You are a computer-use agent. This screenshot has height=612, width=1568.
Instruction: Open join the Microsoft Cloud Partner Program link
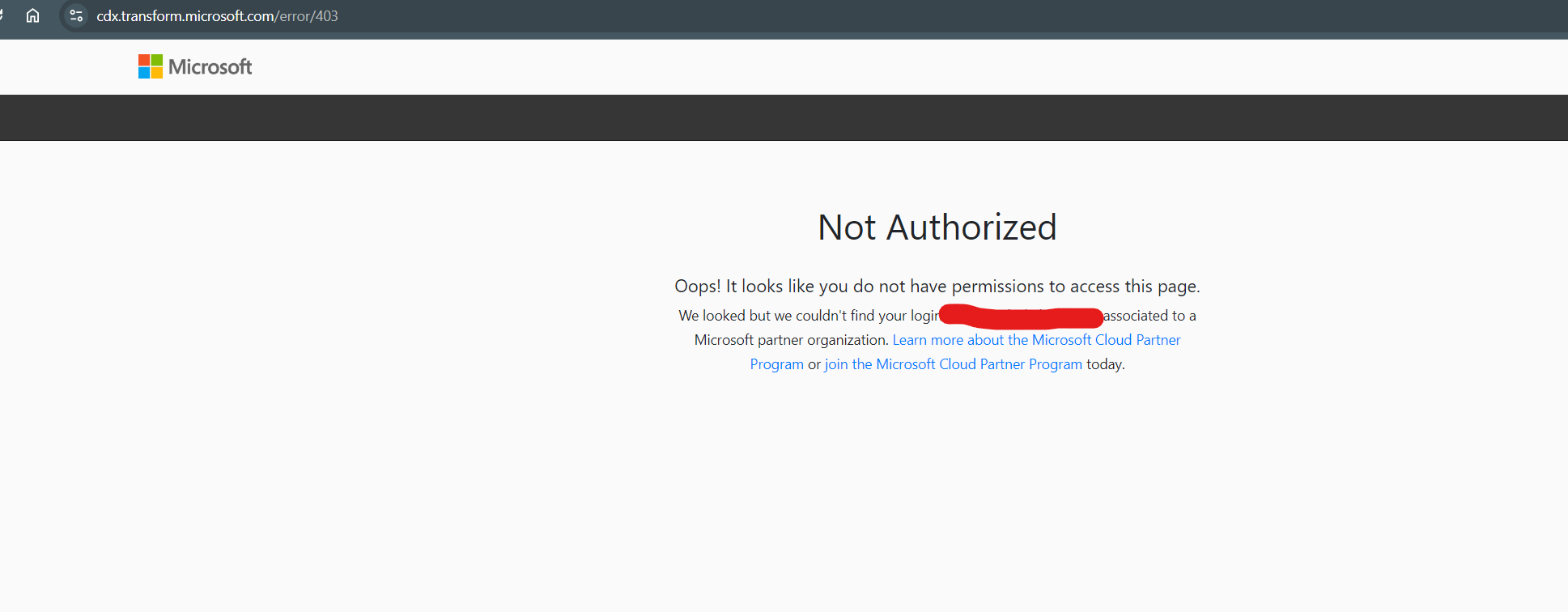pyautogui.click(x=954, y=364)
